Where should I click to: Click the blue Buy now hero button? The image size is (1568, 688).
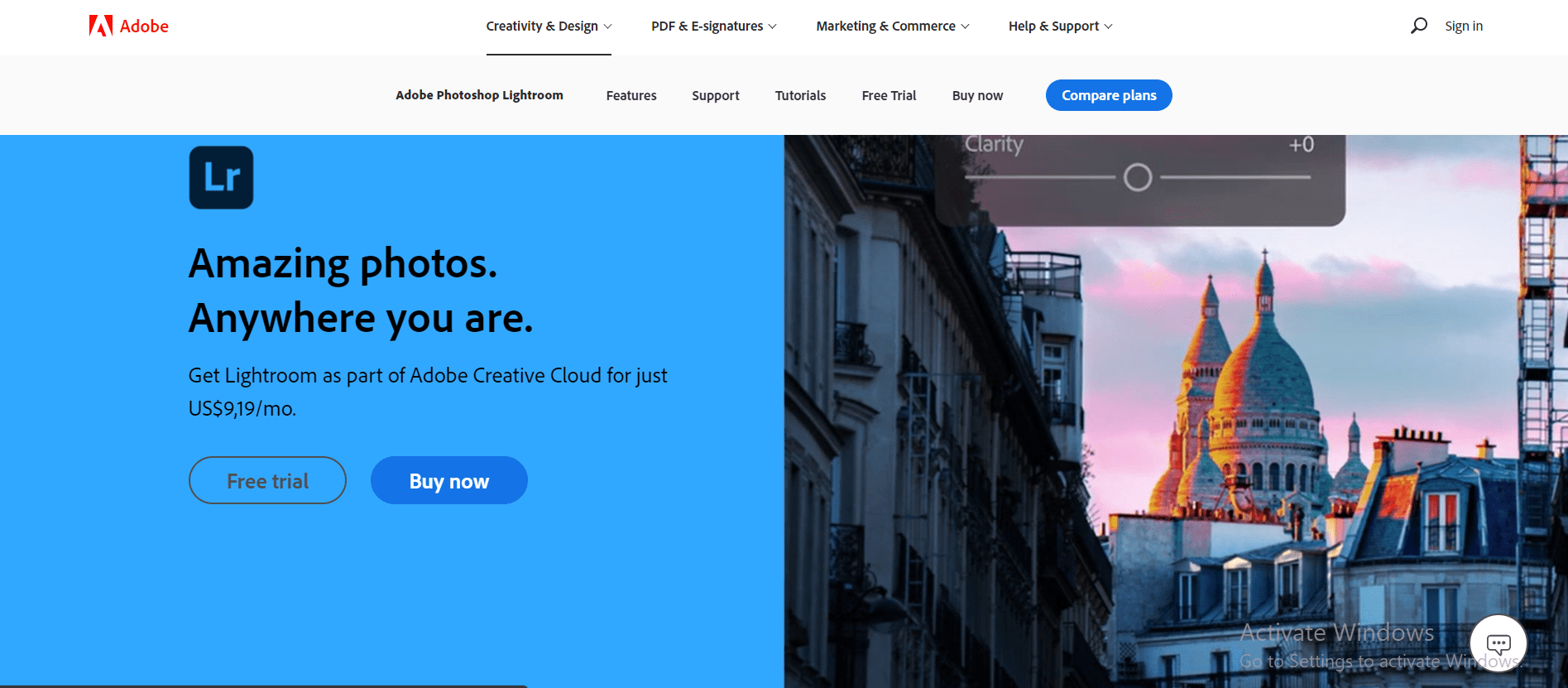point(449,480)
